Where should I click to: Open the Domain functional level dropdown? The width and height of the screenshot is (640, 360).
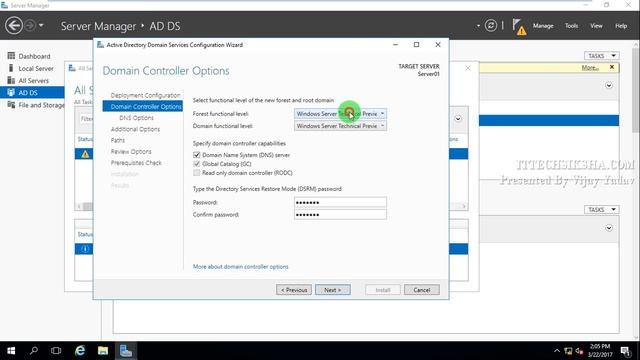(340, 126)
